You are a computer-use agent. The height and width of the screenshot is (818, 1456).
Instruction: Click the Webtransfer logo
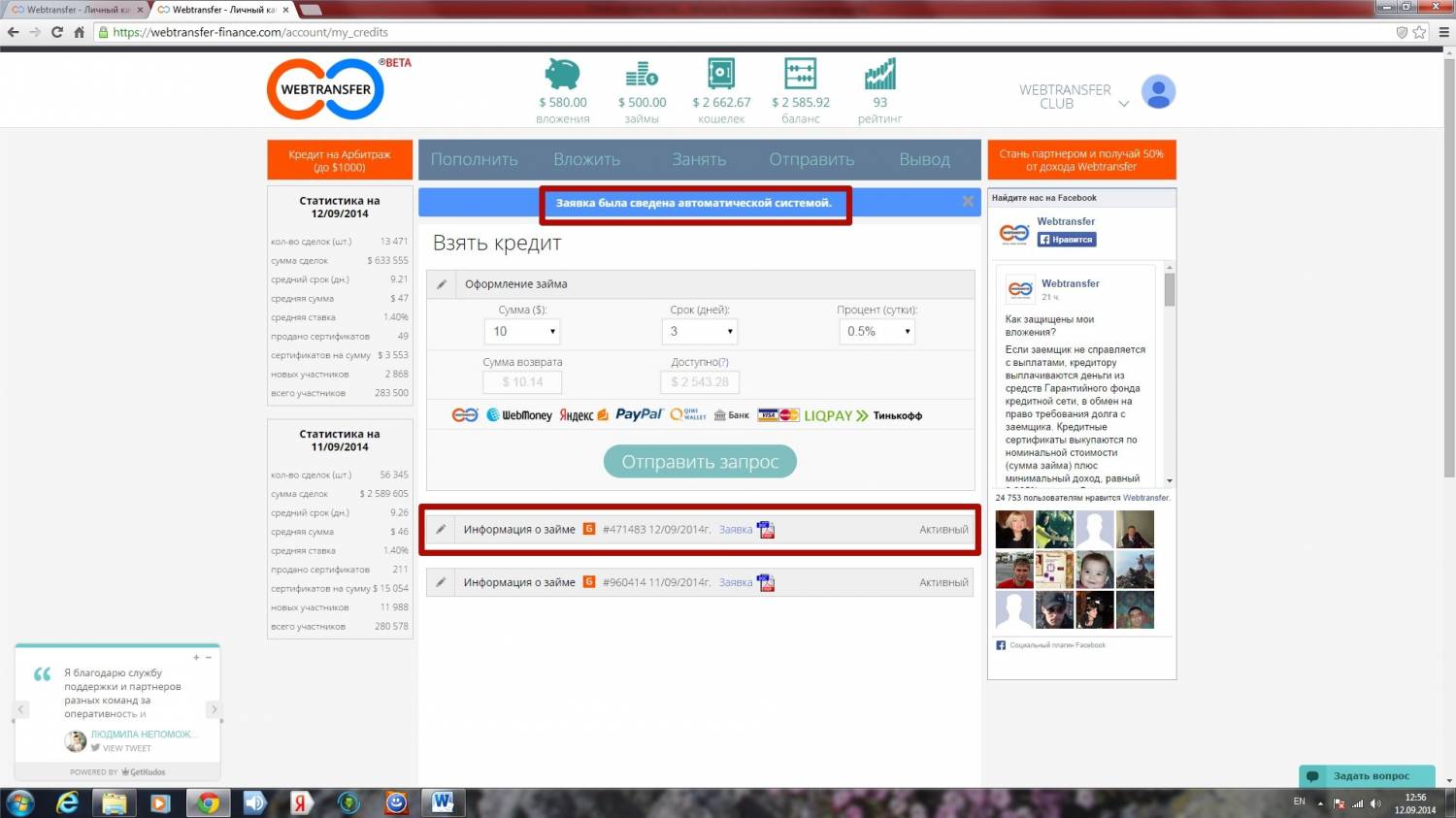coord(326,89)
